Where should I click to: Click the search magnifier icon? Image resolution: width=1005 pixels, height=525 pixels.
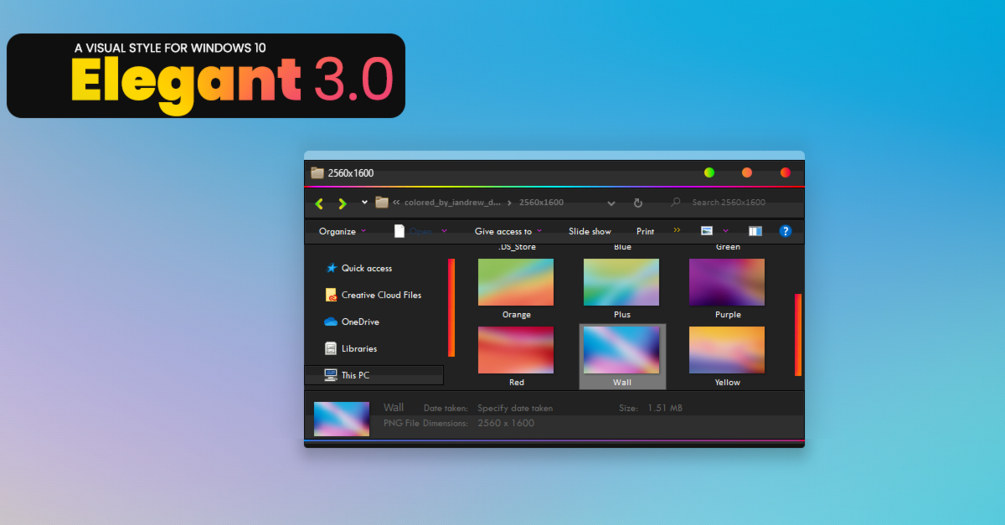tap(675, 202)
